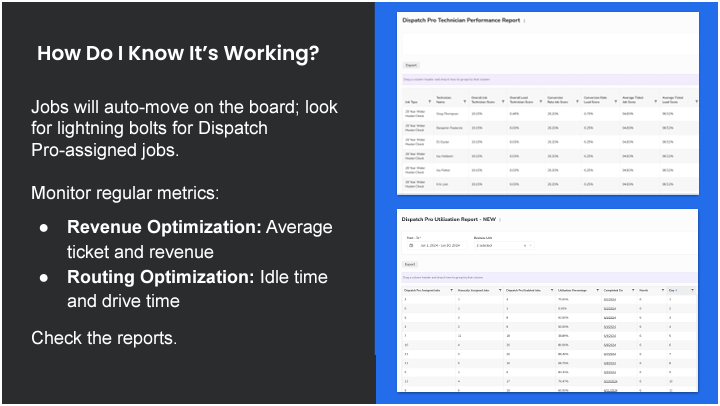Sort by the Completed On column header

(x=613, y=290)
